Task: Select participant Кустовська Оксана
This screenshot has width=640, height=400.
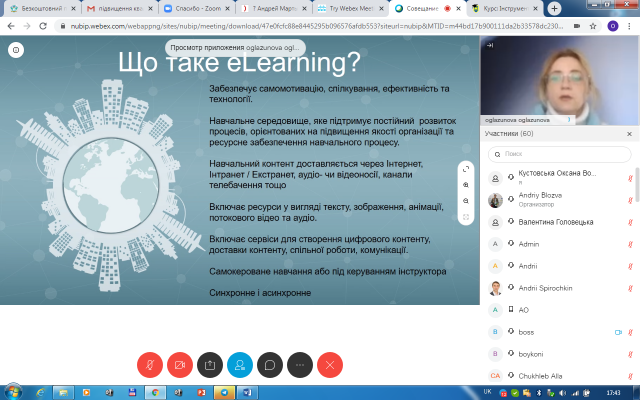Action: 559,178
